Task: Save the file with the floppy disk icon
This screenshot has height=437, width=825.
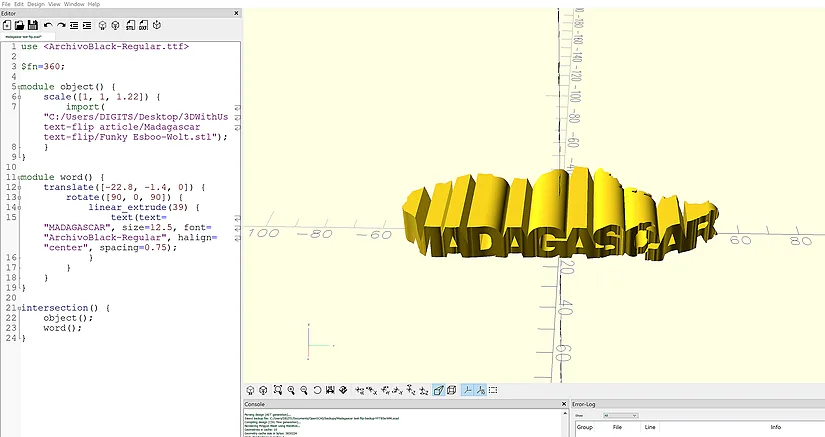Action: (33, 25)
